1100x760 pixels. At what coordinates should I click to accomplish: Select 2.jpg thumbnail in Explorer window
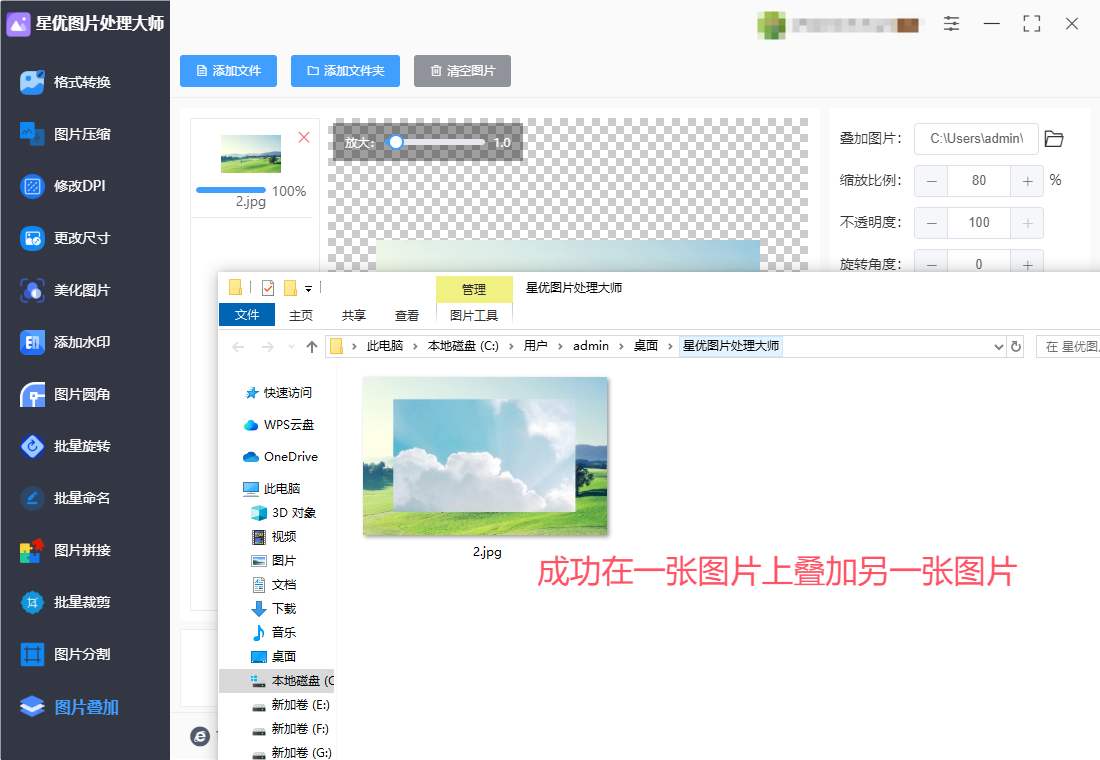[485, 457]
